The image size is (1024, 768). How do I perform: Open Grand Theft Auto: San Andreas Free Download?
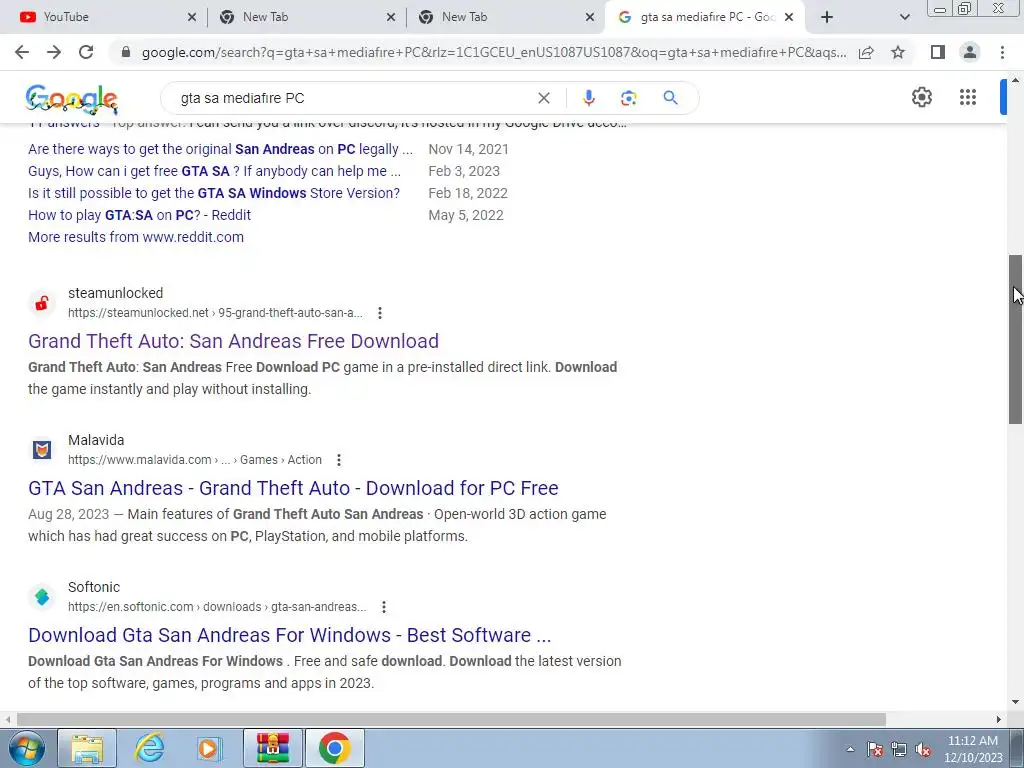click(x=233, y=341)
